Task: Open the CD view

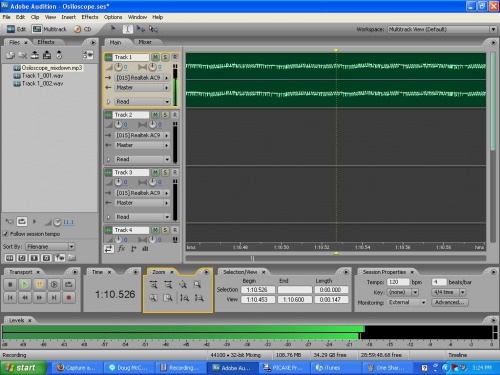Action: (x=82, y=29)
